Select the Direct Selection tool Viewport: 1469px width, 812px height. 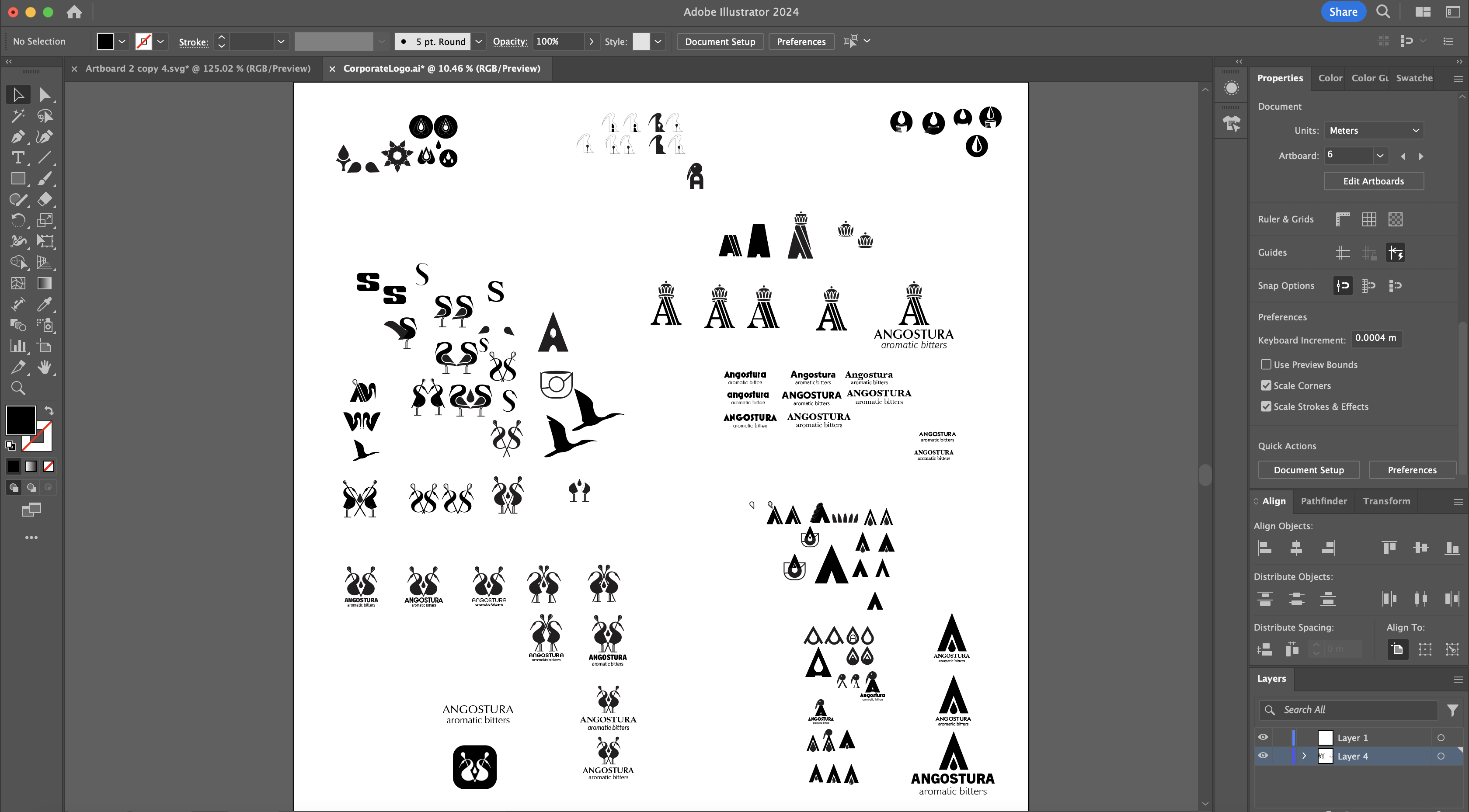[44, 94]
